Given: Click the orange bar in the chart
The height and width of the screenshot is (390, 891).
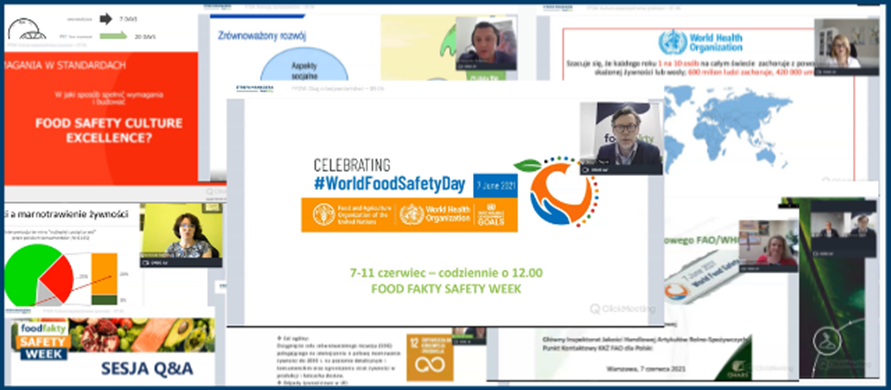Looking at the screenshot, I should click(104, 274).
